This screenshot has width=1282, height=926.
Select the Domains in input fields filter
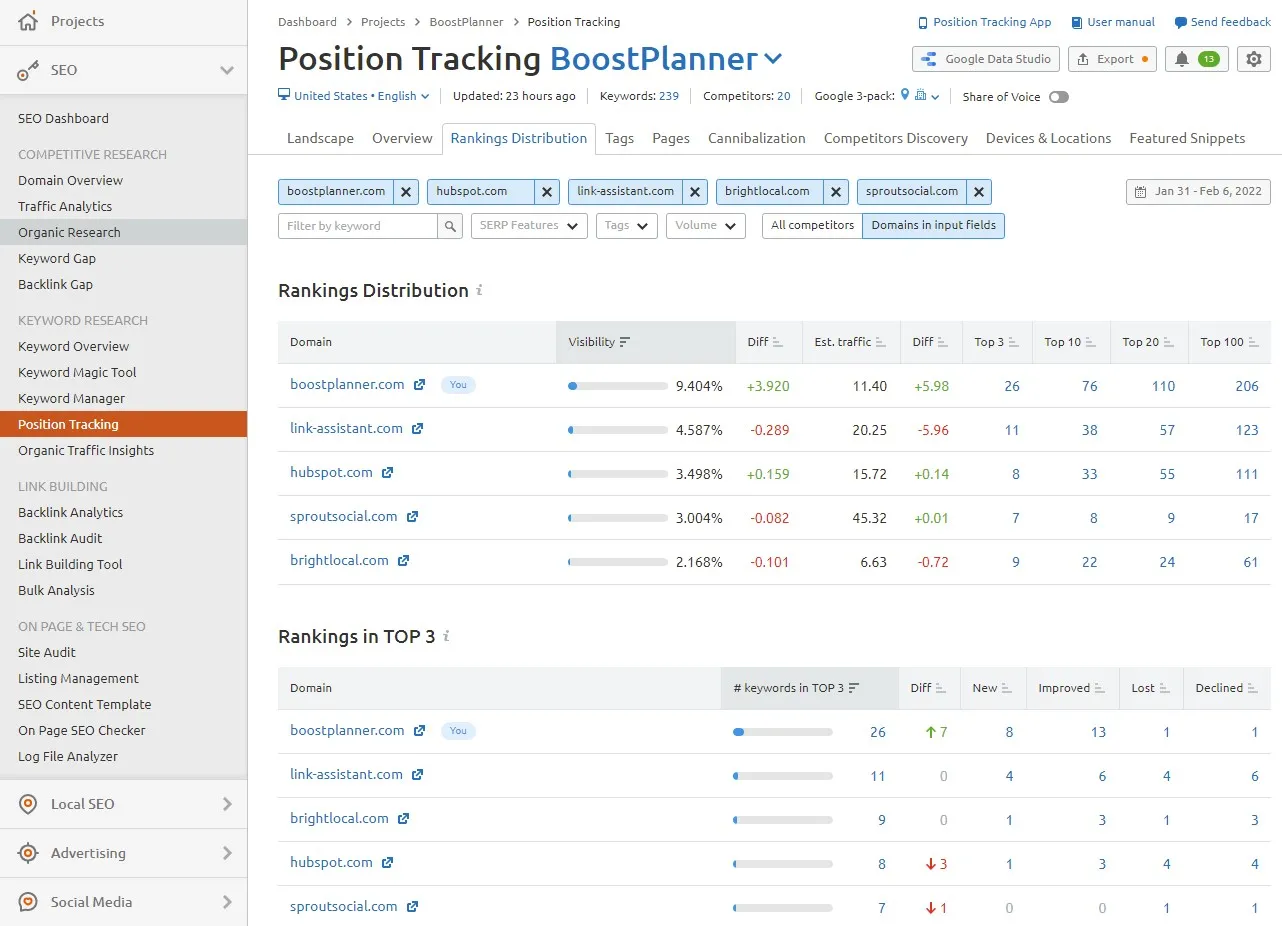click(934, 226)
